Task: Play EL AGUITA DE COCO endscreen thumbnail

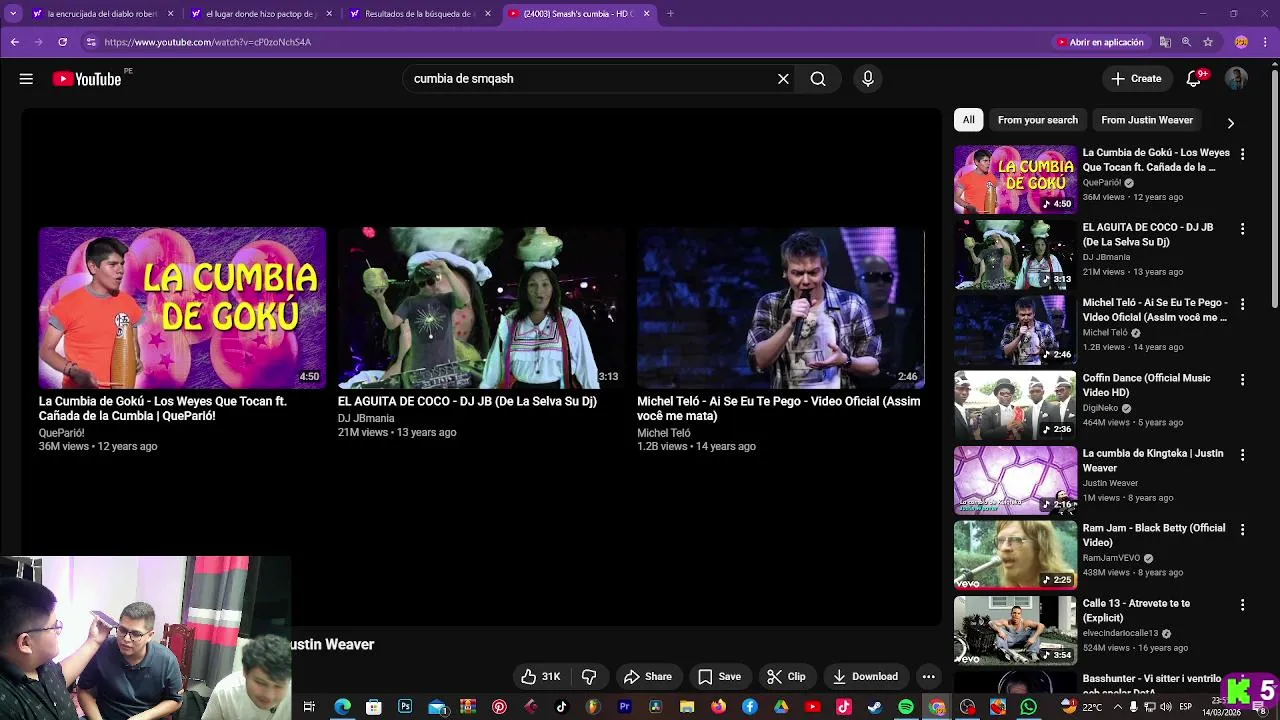Action: point(481,308)
